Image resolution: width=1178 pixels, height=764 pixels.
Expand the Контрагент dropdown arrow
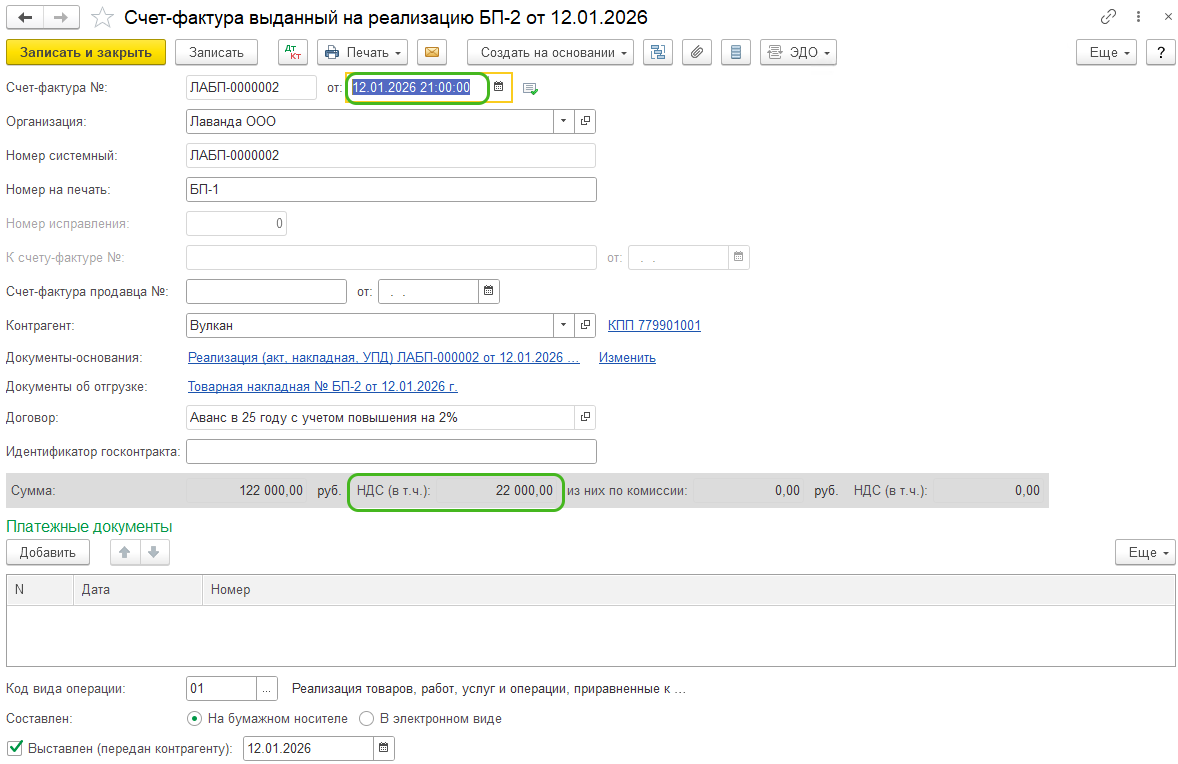563,325
